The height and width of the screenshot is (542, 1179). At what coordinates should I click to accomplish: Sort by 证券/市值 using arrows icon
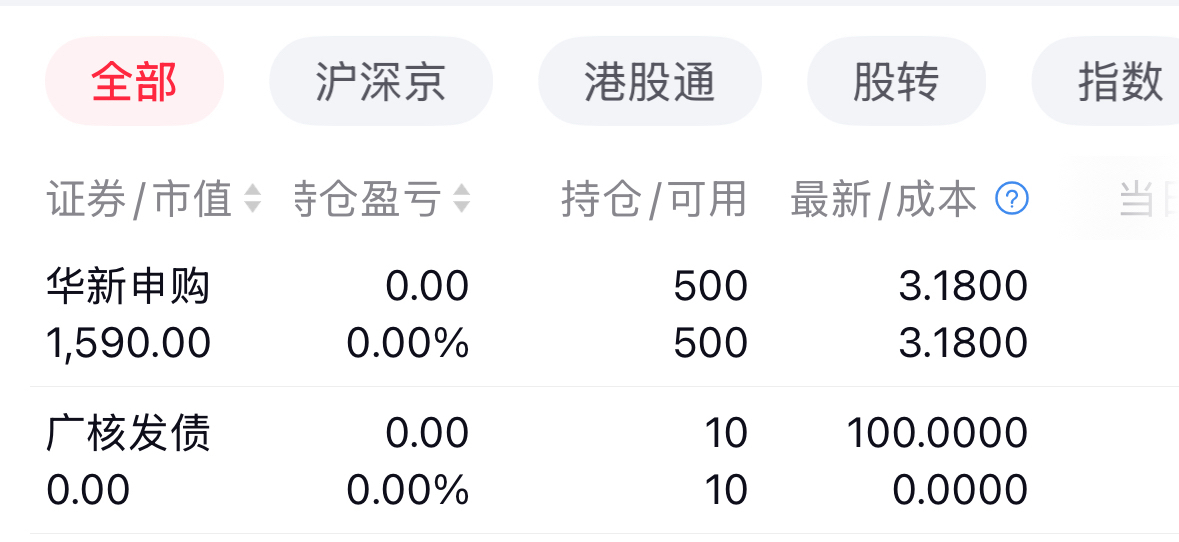[x=252, y=199]
